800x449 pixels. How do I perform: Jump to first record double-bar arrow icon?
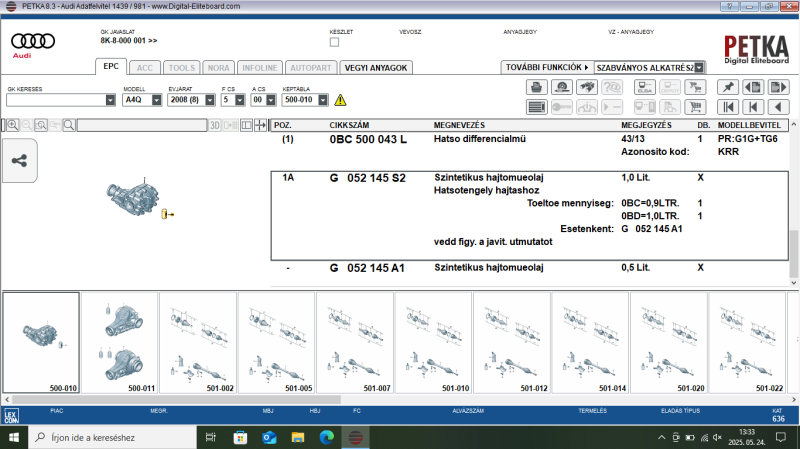728,107
